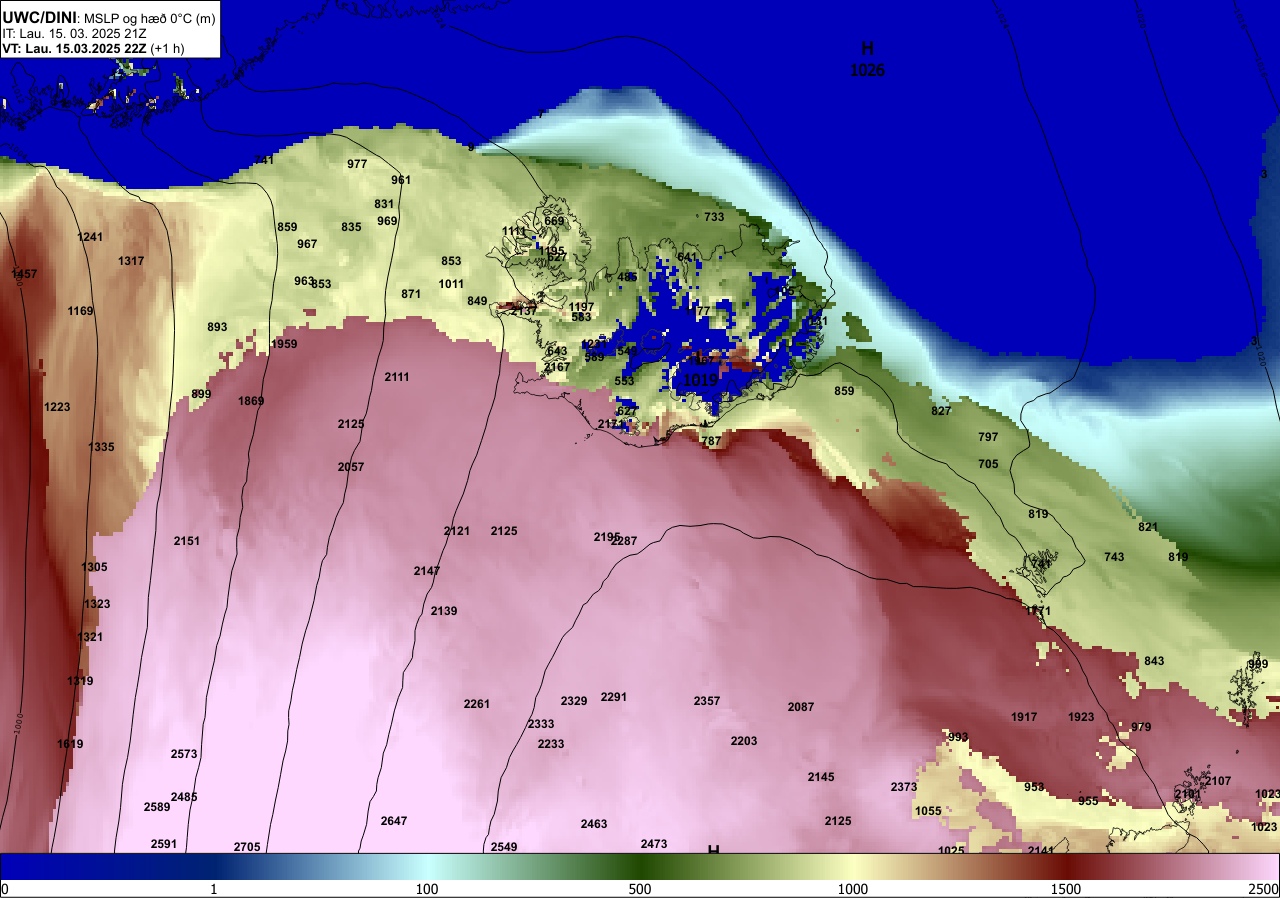Select the 2291 height value
Viewport: 1280px width, 898px height.
point(614,697)
